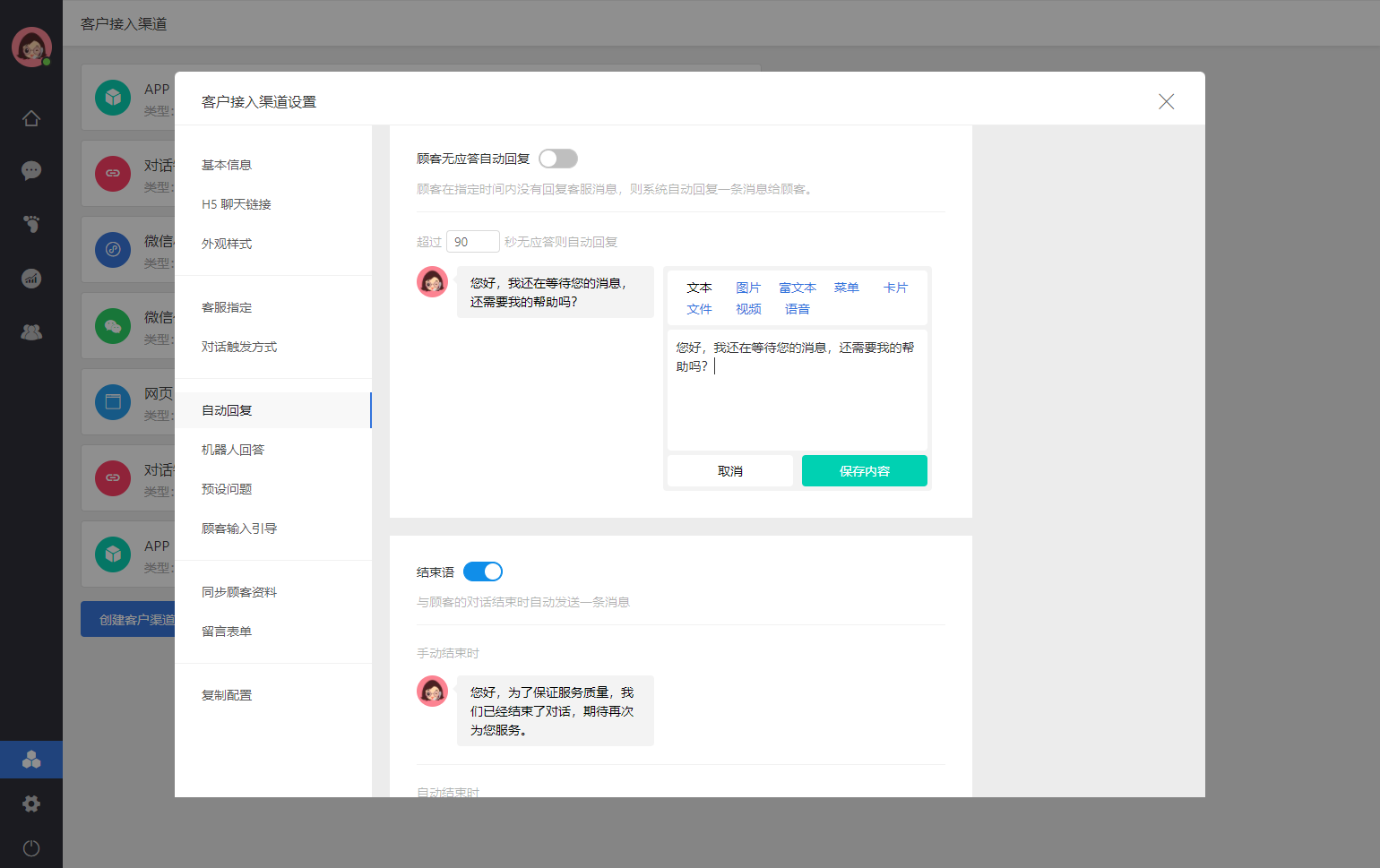Select 外观样式 in settings menu

pyautogui.click(x=273, y=244)
